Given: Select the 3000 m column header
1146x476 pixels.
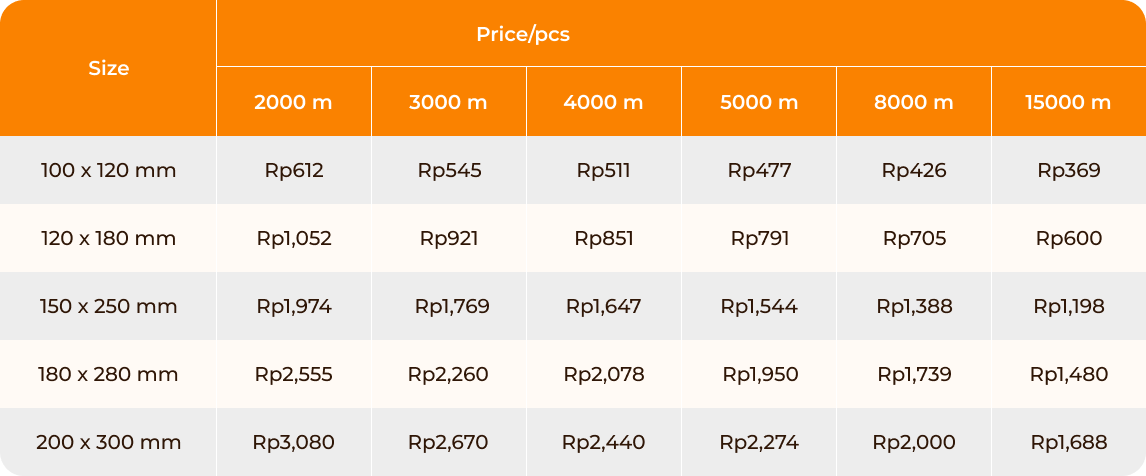Looking at the screenshot, I should click(x=449, y=102).
